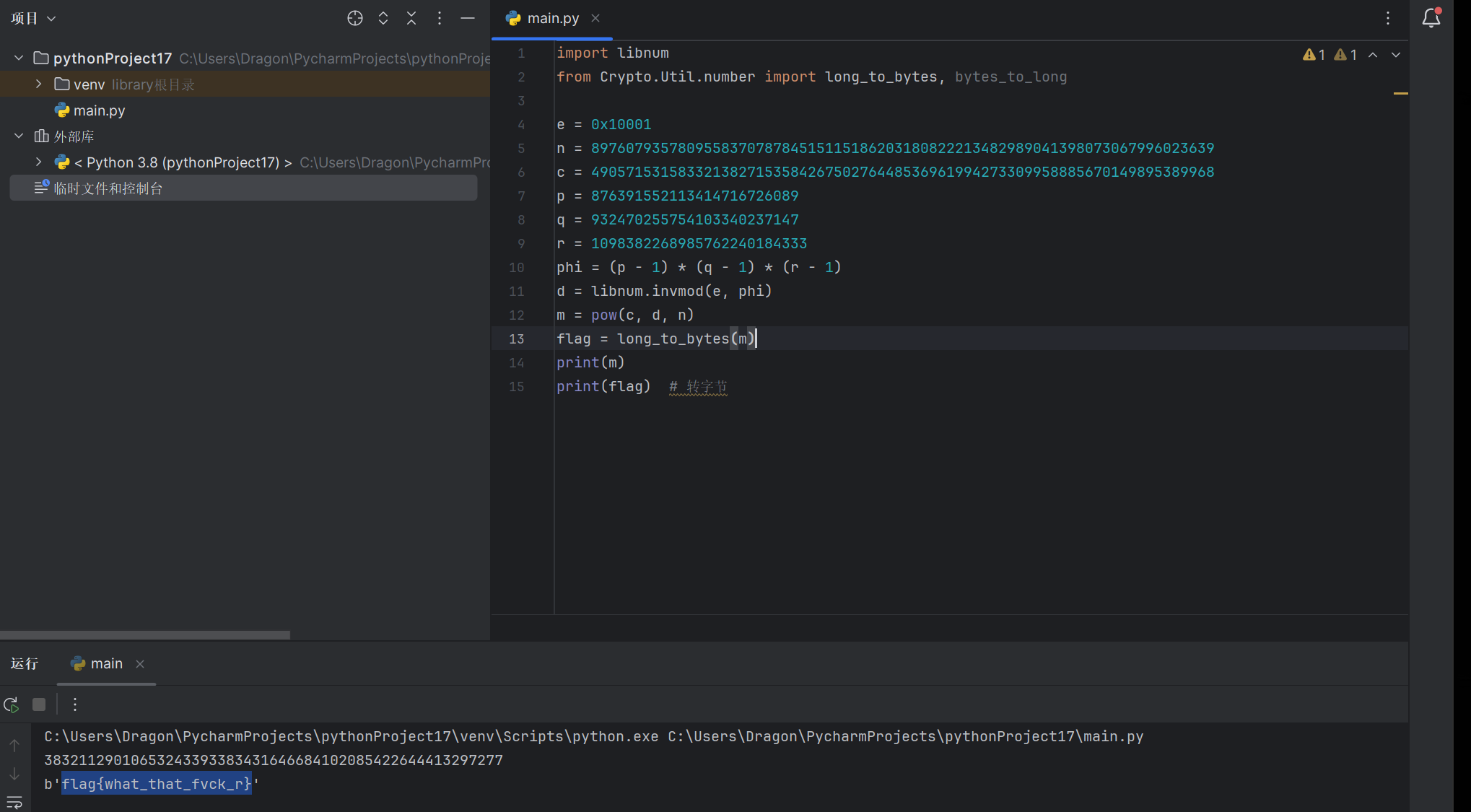Click the locate-opened-file crosshair icon
Viewport: 1471px width, 812px height.
pyautogui.click(x=354, y=19)
